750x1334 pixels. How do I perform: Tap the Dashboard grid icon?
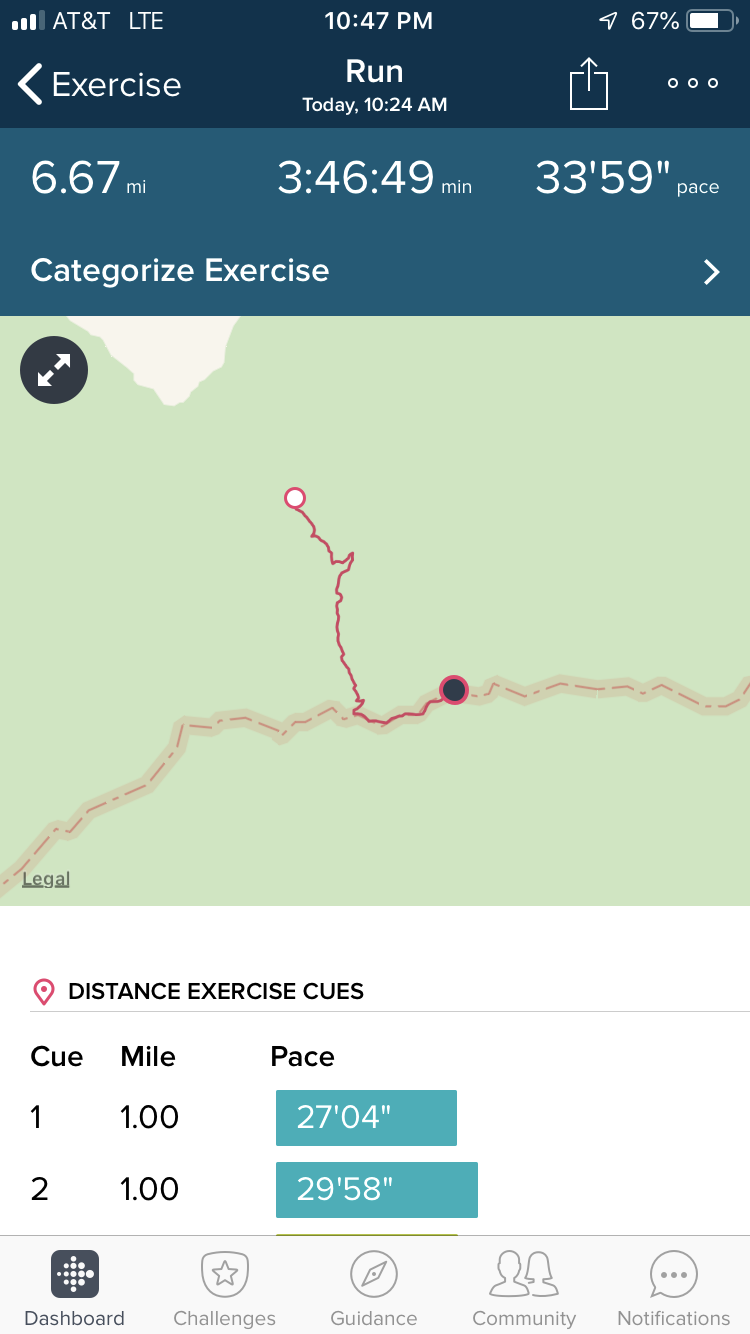(74, 1274)
